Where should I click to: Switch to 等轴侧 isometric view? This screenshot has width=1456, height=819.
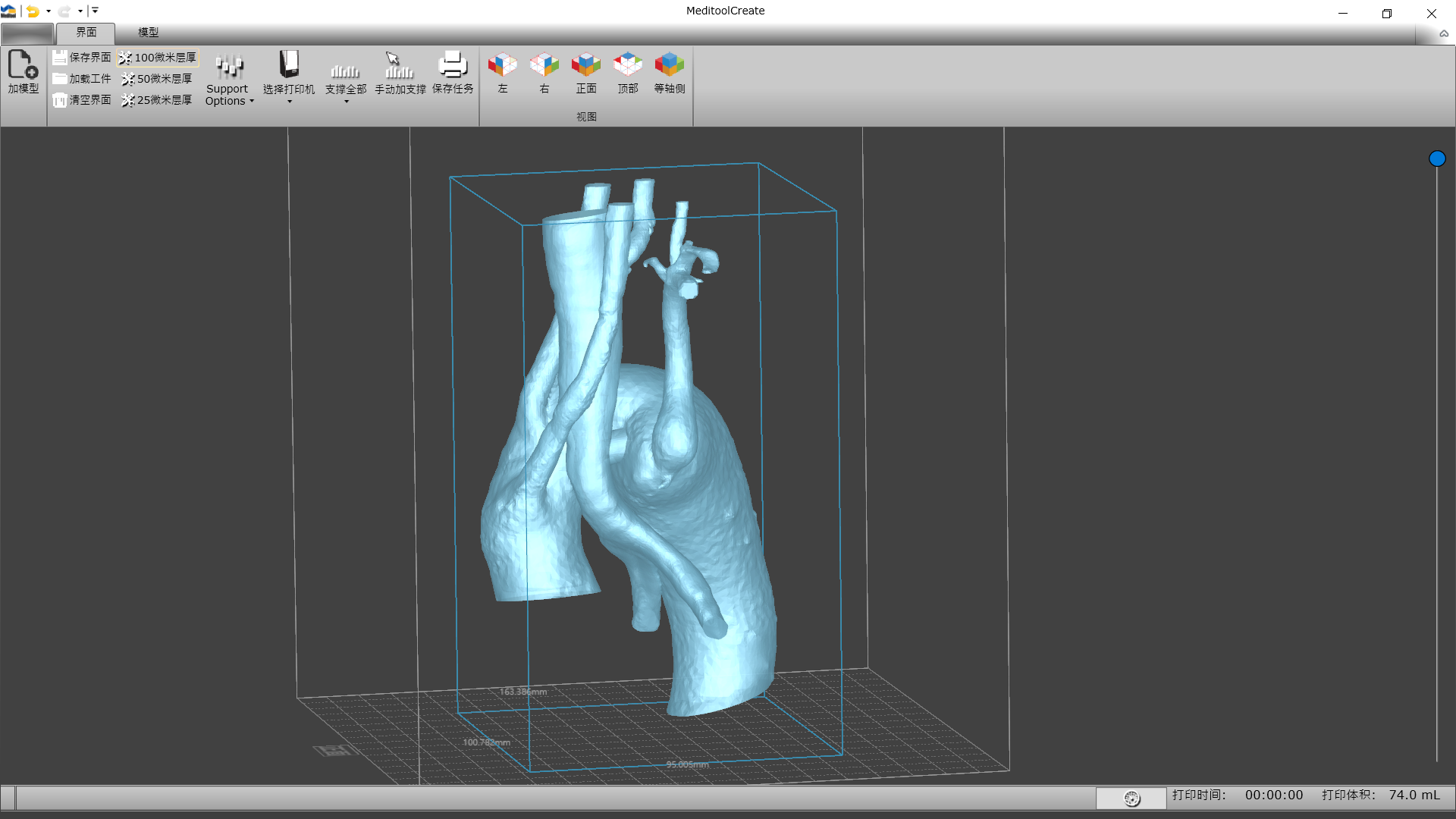669,65
